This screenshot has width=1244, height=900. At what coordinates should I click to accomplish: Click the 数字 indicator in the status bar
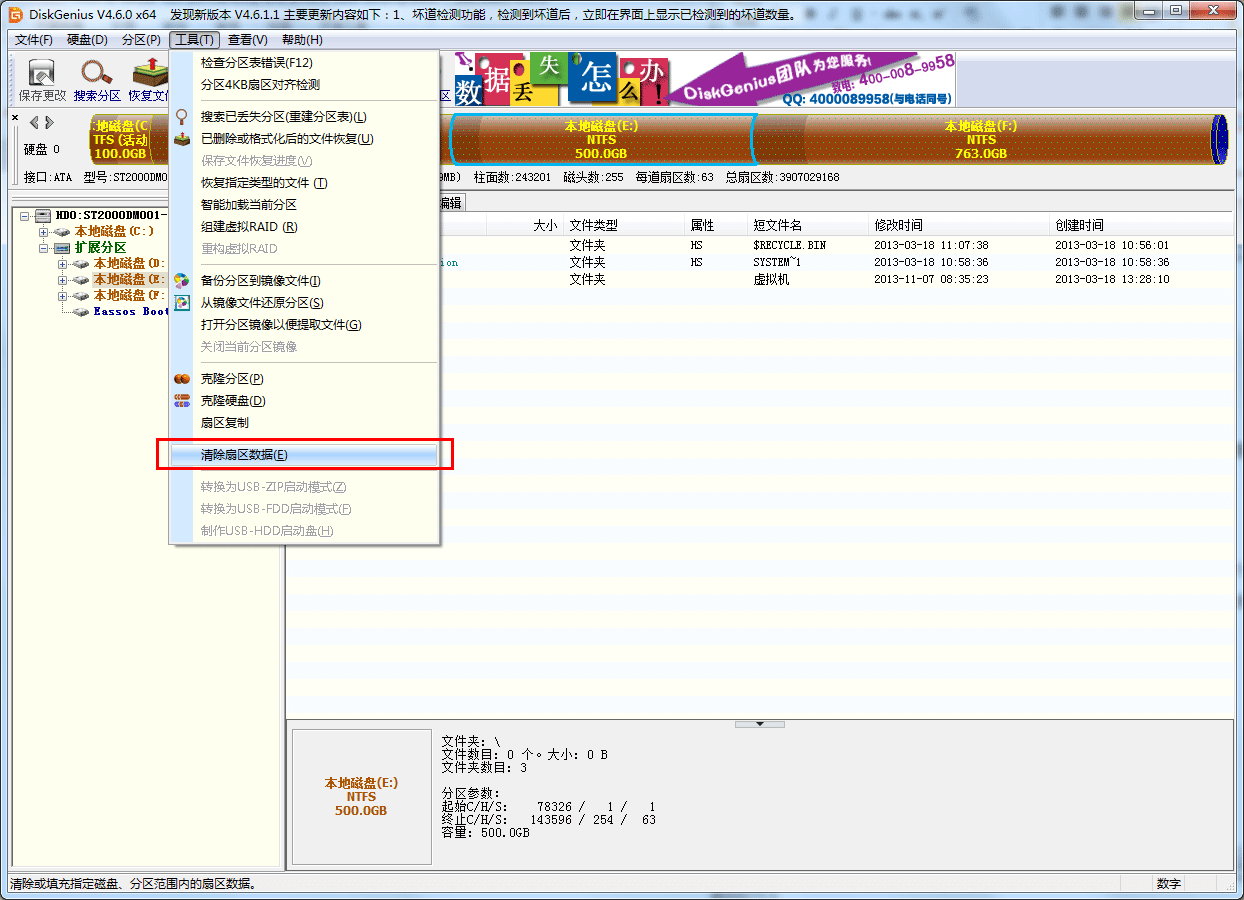pyautogui.click(x=1170, y=884)
